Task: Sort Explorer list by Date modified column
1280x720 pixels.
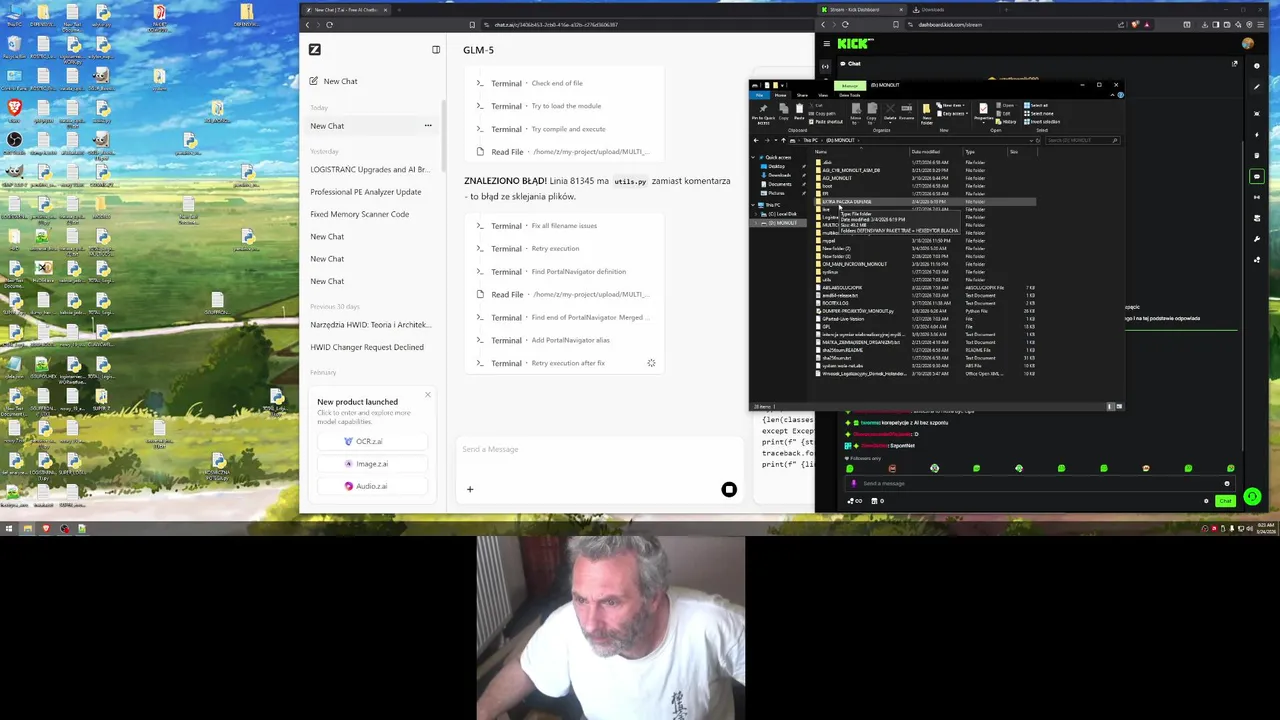Action: coord(926,152)
